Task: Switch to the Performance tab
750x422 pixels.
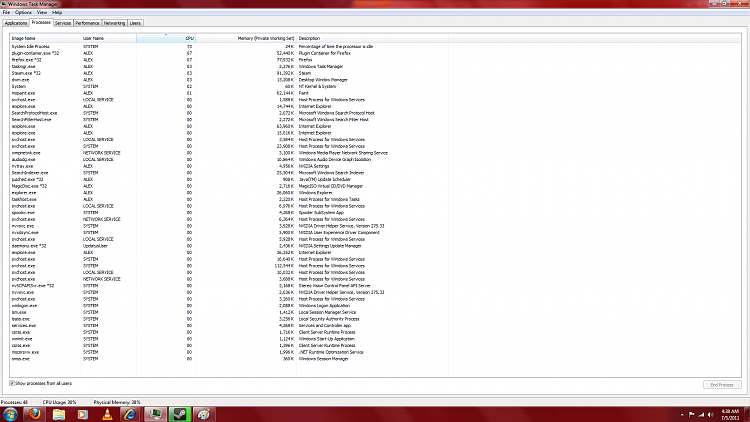Action: pyautogui.click(x=87, y=23)
